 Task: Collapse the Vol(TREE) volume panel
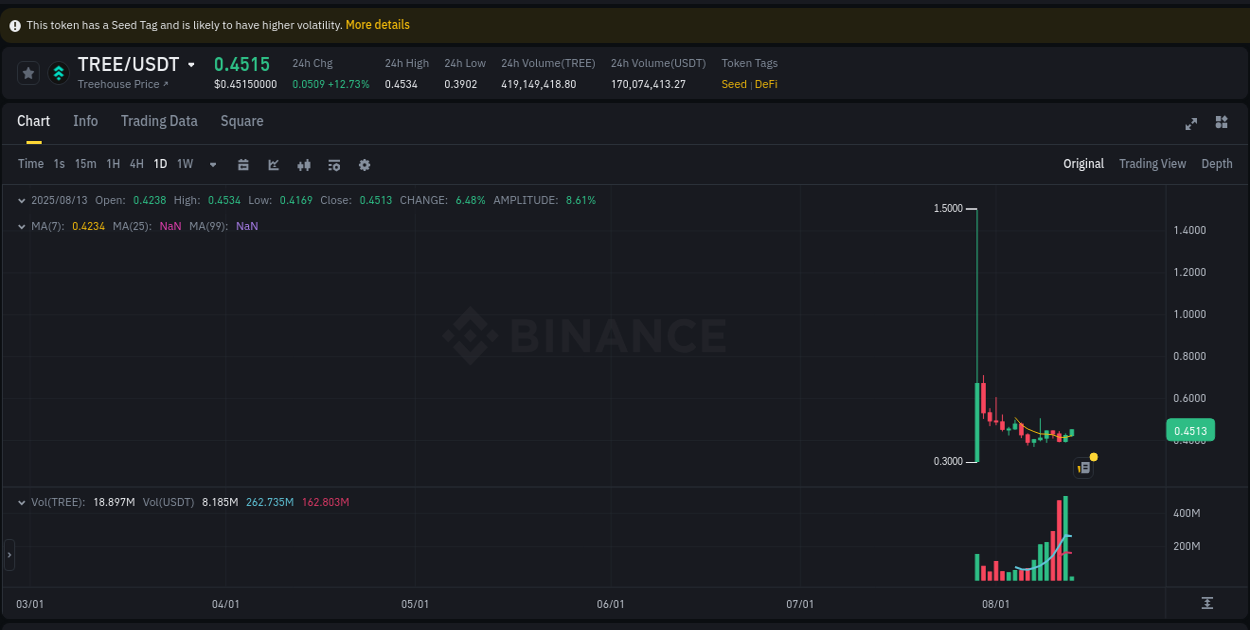tap(22, 501)
